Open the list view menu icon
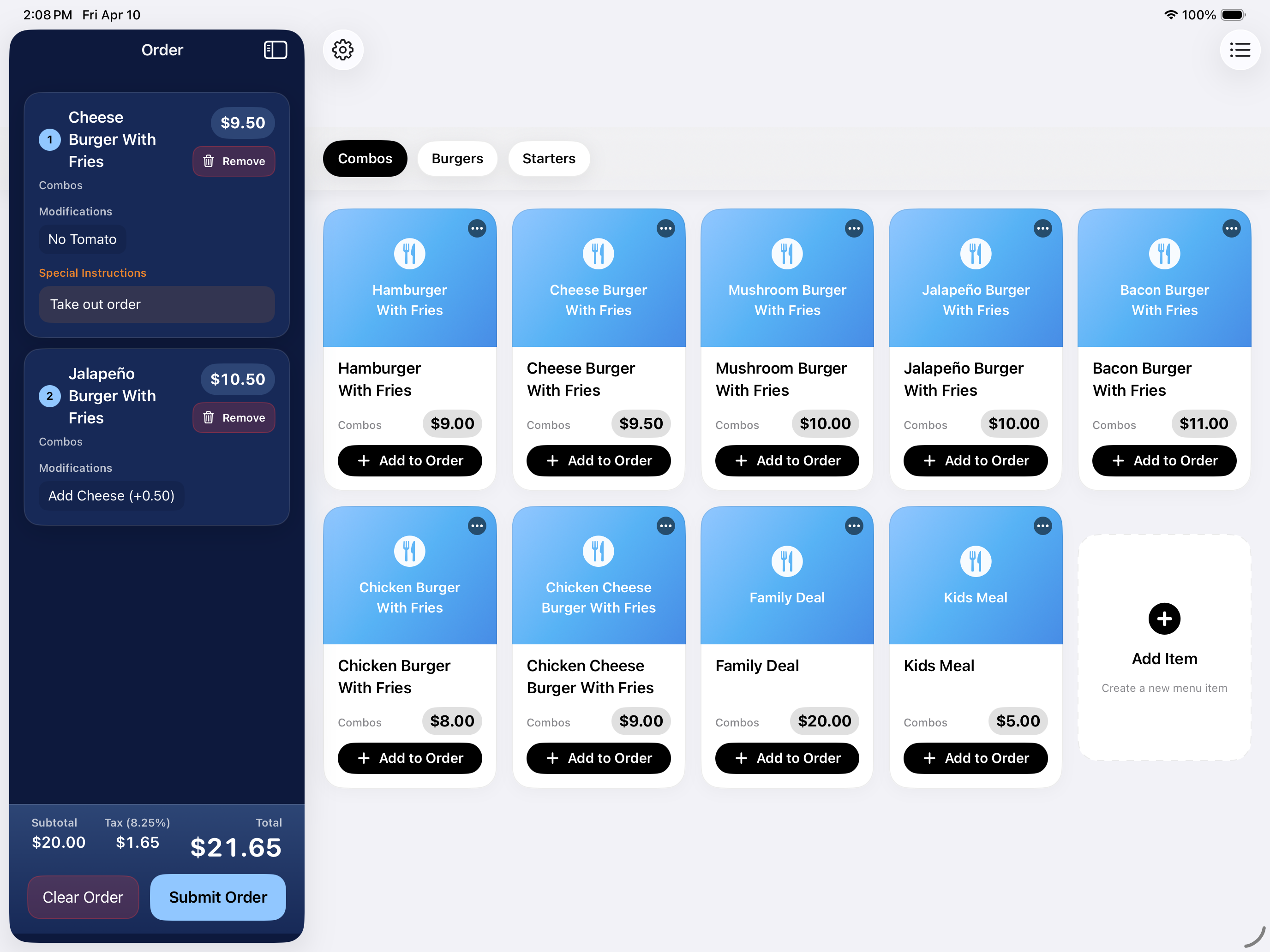Viewport: 1270px width, 952px height. (1240, 50)
